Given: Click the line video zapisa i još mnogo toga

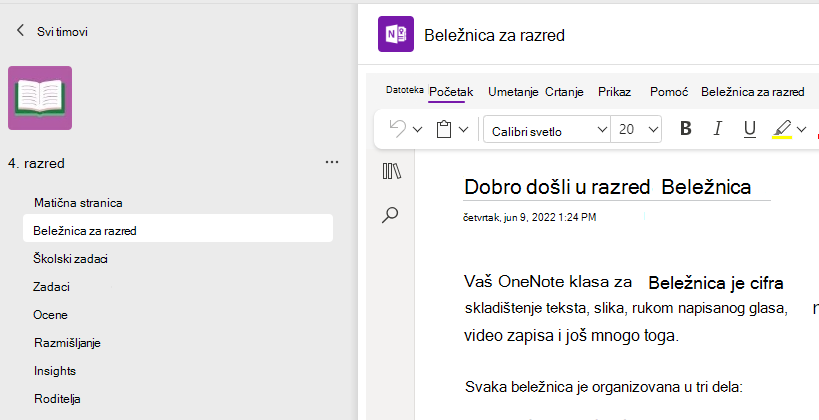Looking at the screenshot, I should tap(571, 335).
